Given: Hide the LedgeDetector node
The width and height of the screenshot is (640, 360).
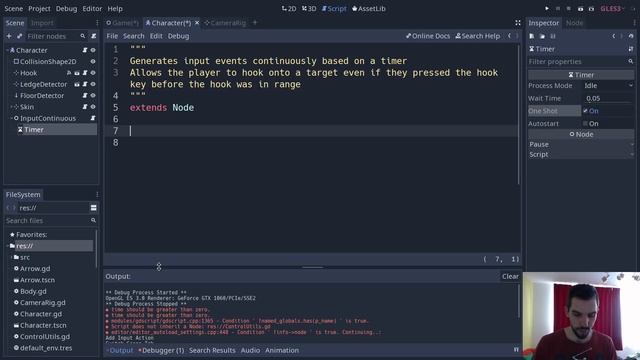Looking at the screenshot, I should [x=93, y=84].
